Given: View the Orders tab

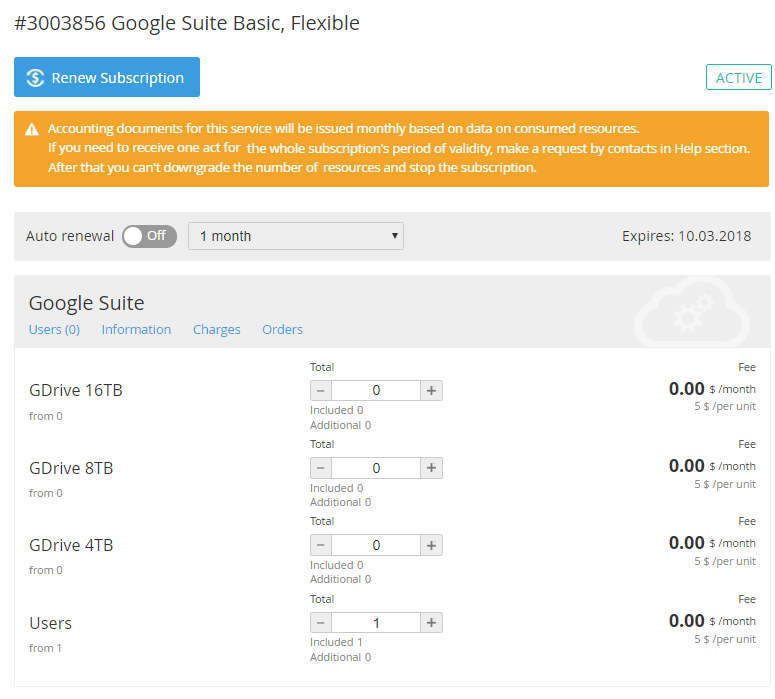Looking at the screenshot, I should [282, 329].
